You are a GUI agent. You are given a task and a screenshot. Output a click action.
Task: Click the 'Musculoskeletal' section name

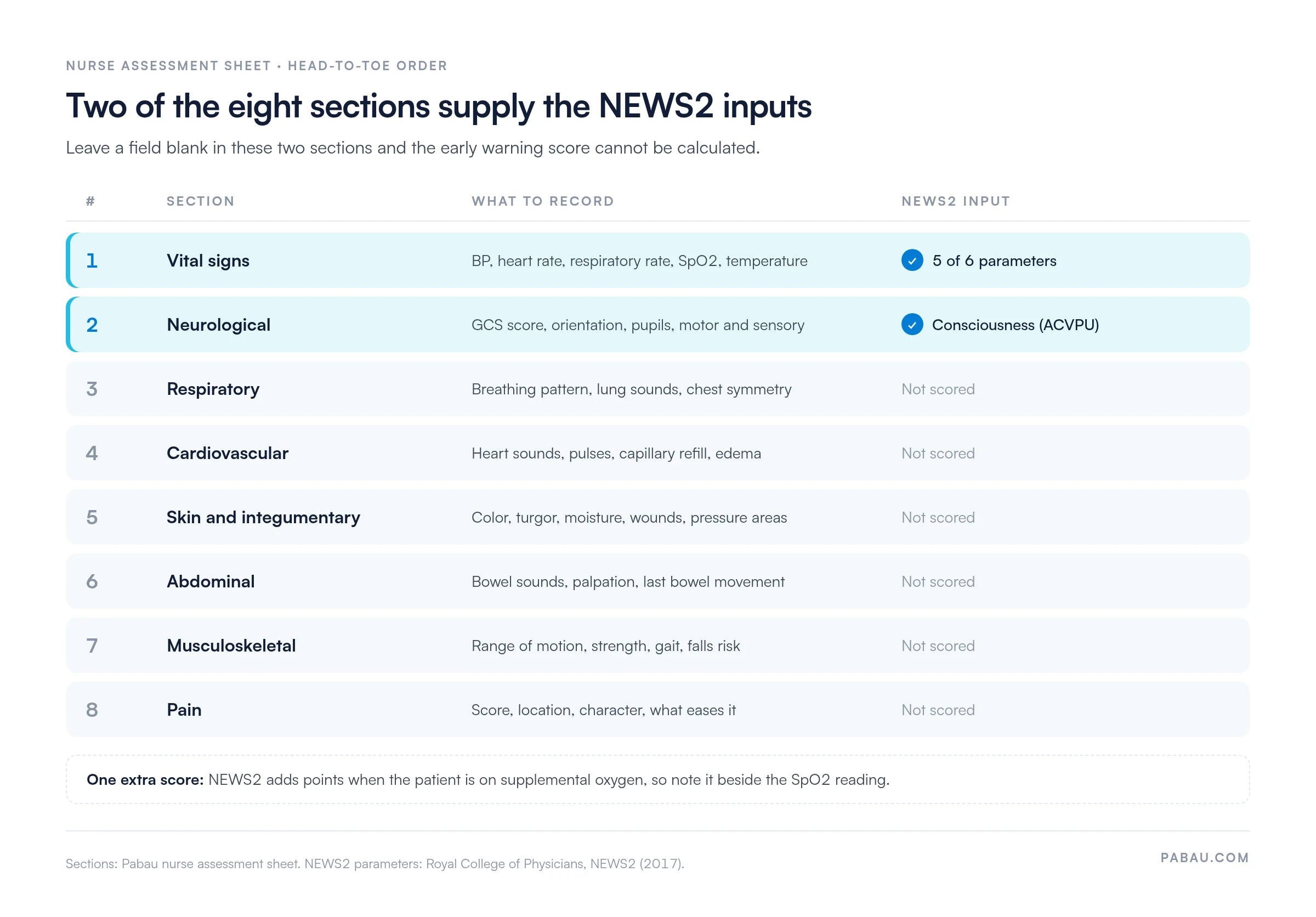(231, 646)
